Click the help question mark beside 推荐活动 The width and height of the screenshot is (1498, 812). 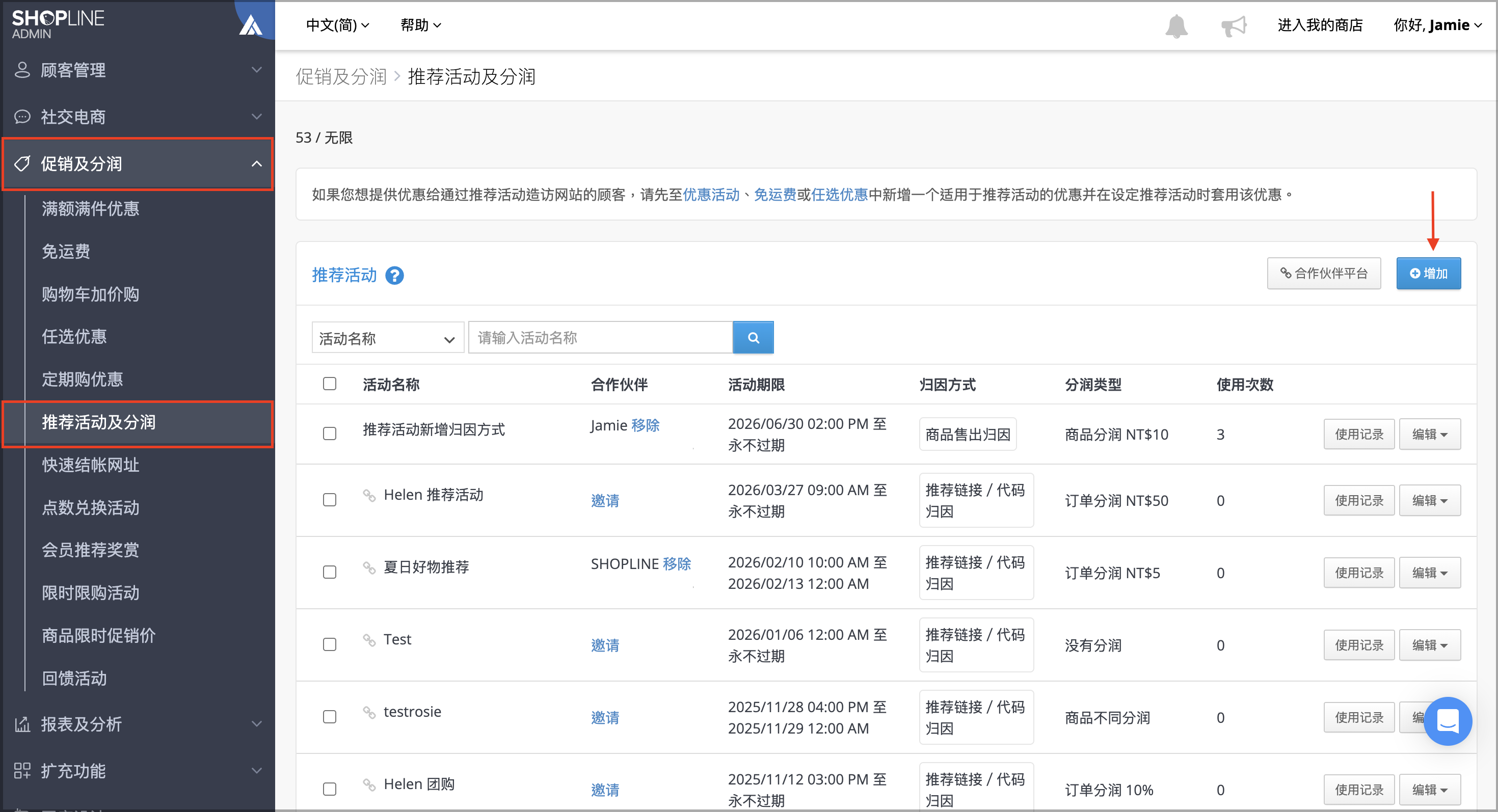pyautogui.click(x=394, y=275)
